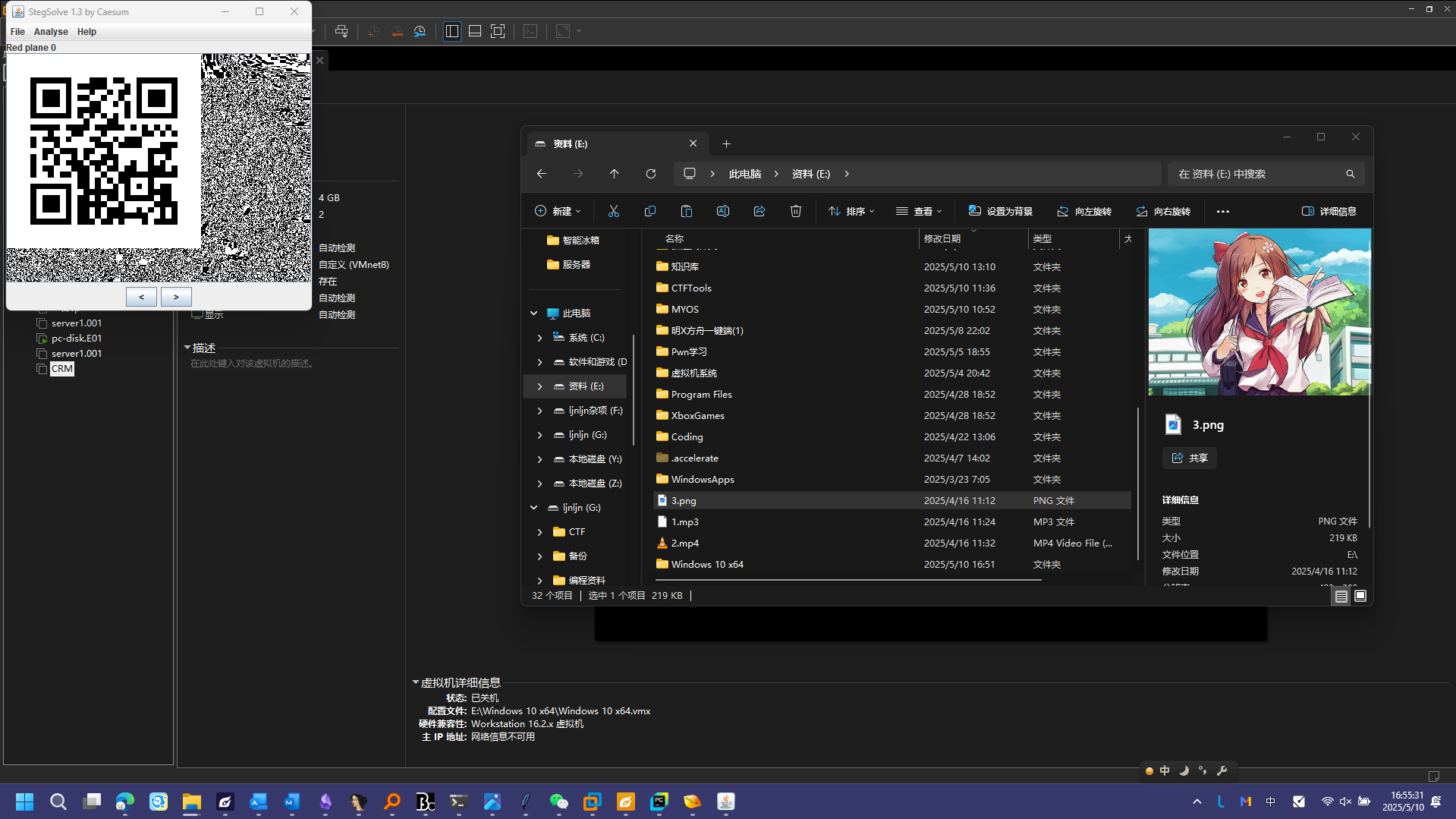
Task: Refresh the Explorer folder view
Action: pos(651,174)
